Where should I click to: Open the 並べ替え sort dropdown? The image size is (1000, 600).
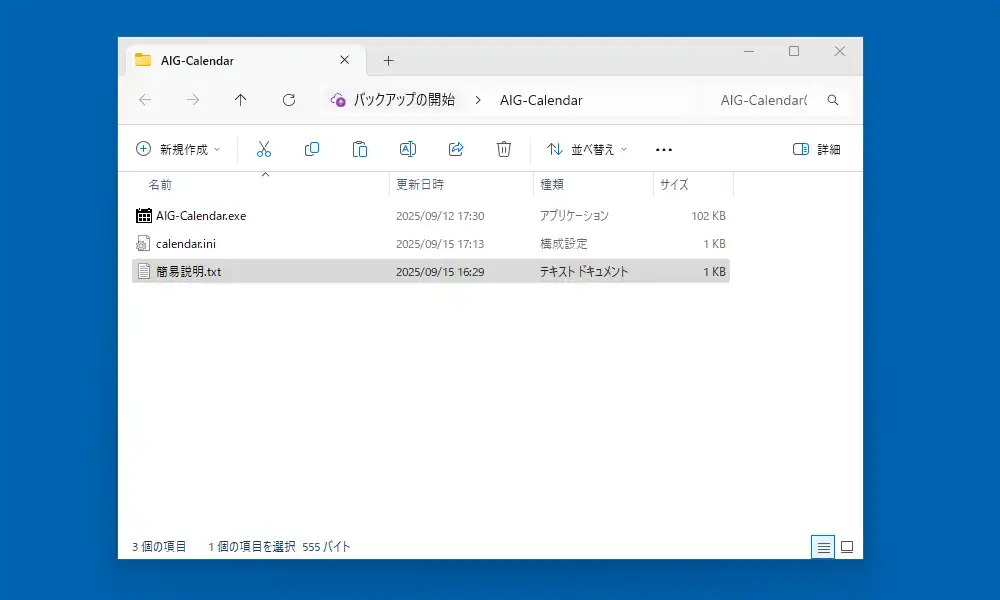tap(587, 149)
